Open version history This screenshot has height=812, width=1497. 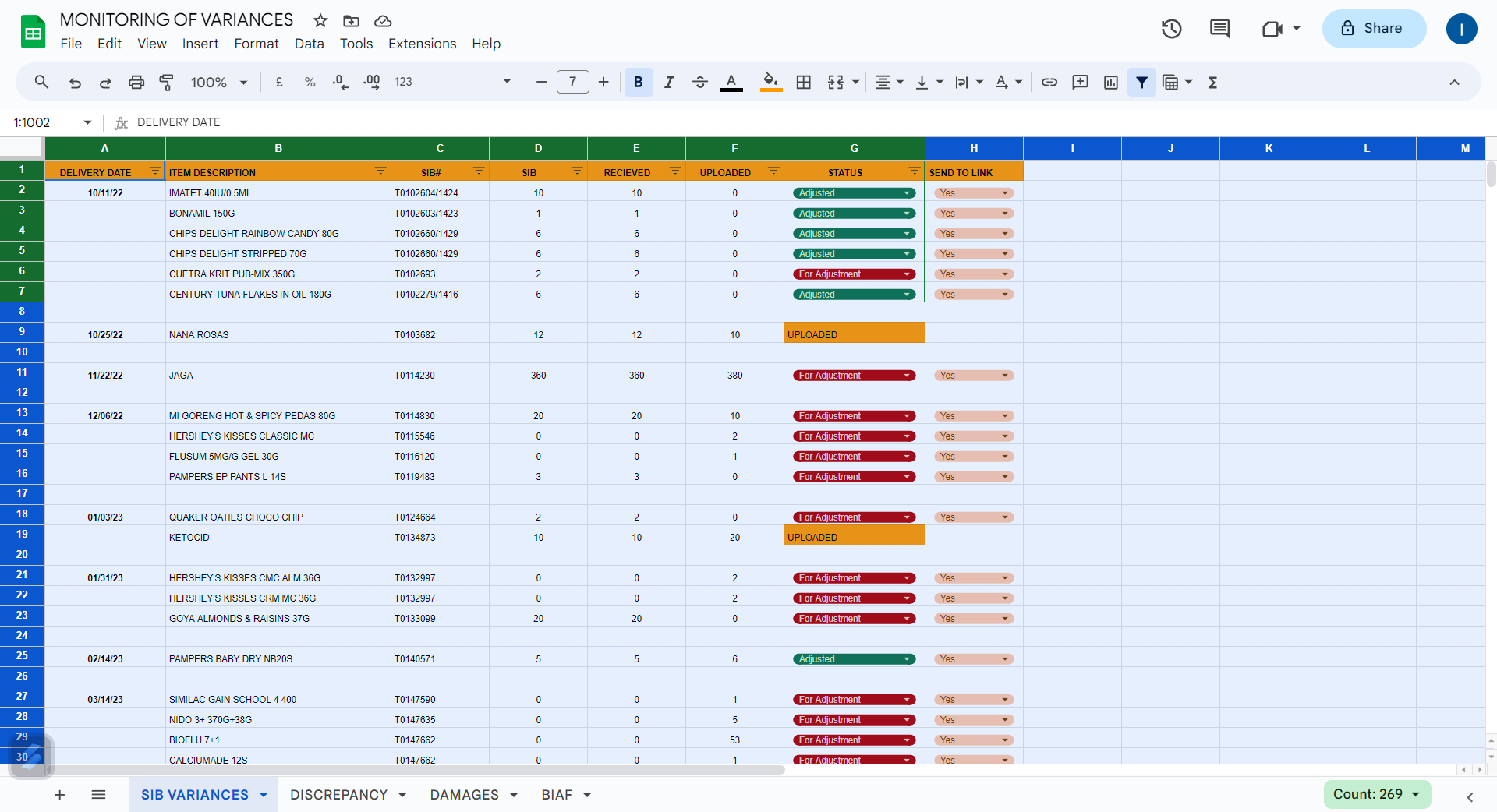pyautogui.click(x=1172, y=29)
